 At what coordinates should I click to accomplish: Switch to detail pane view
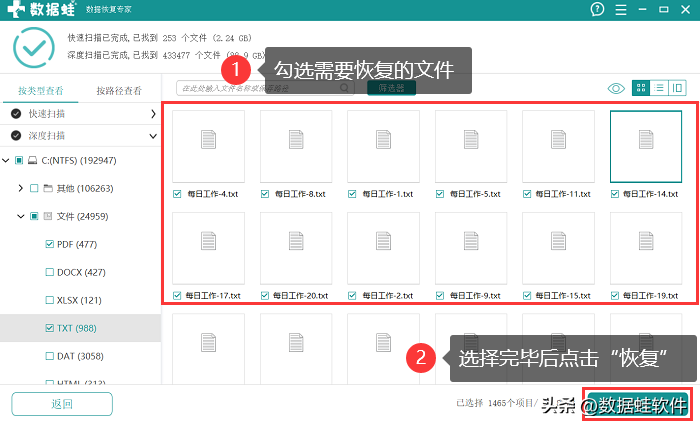click(x=677, y=88)
